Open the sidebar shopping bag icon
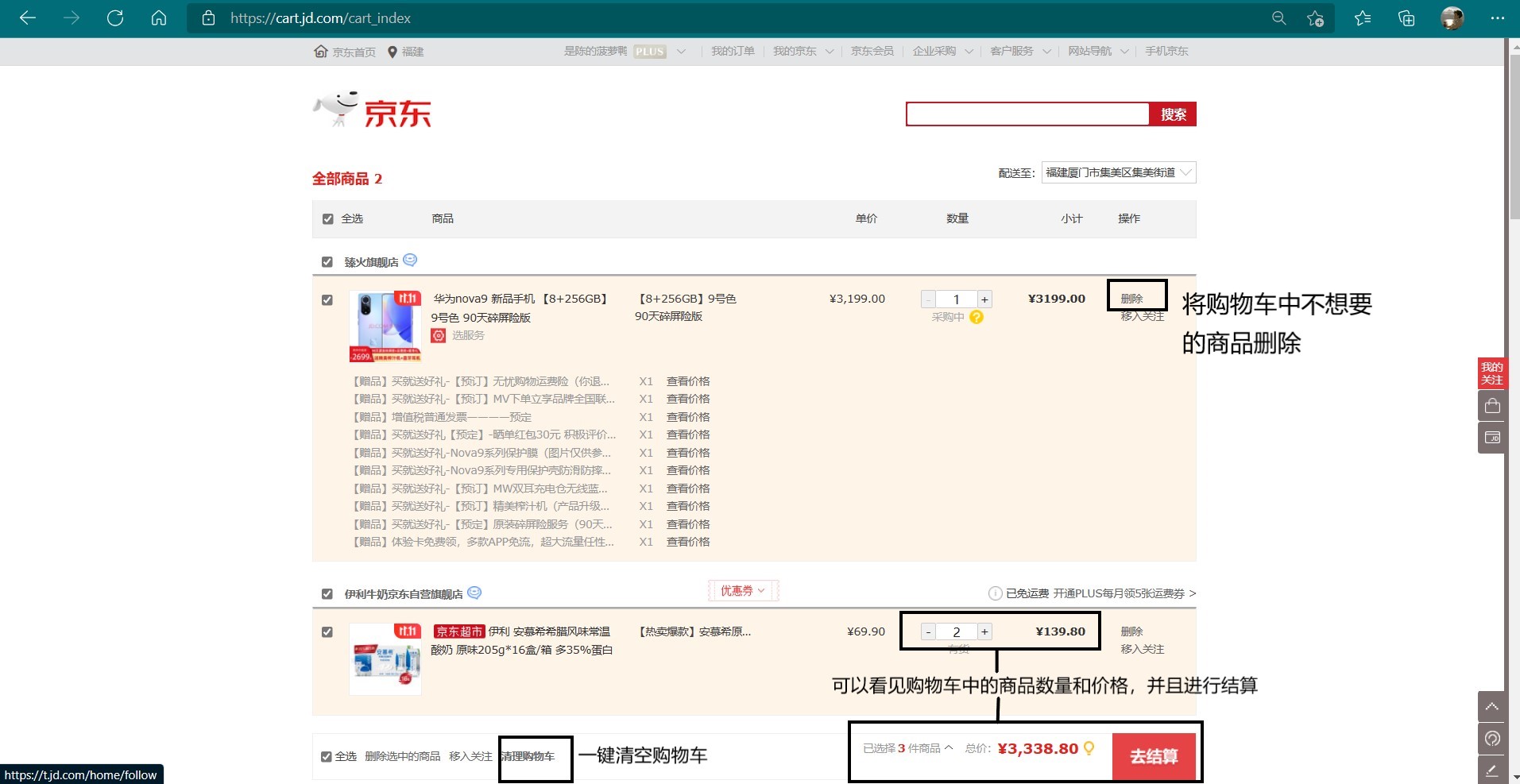Viewport: 1520px width, 784px height. pyautogui.click(x=1492, y=405)
